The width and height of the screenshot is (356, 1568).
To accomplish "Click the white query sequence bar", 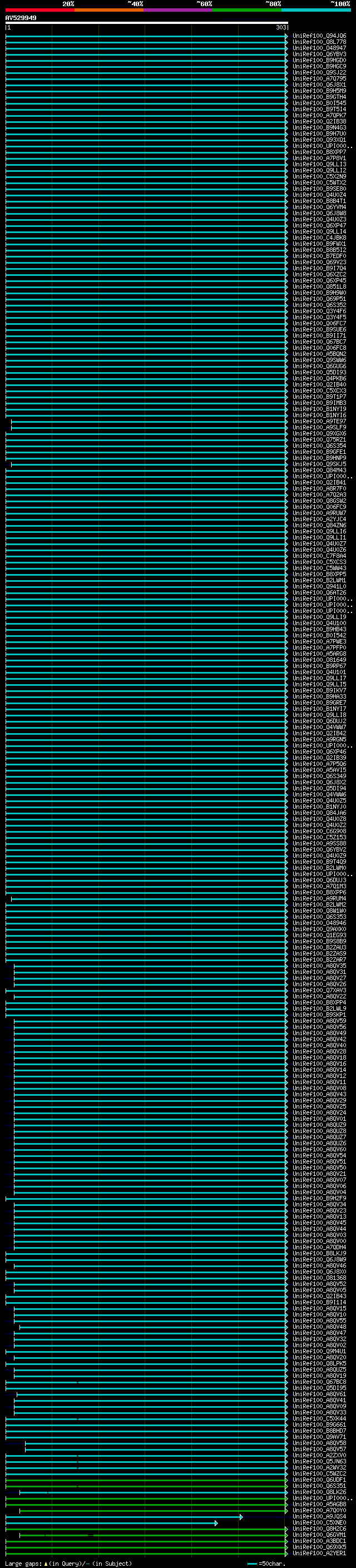I will (147, 22).
